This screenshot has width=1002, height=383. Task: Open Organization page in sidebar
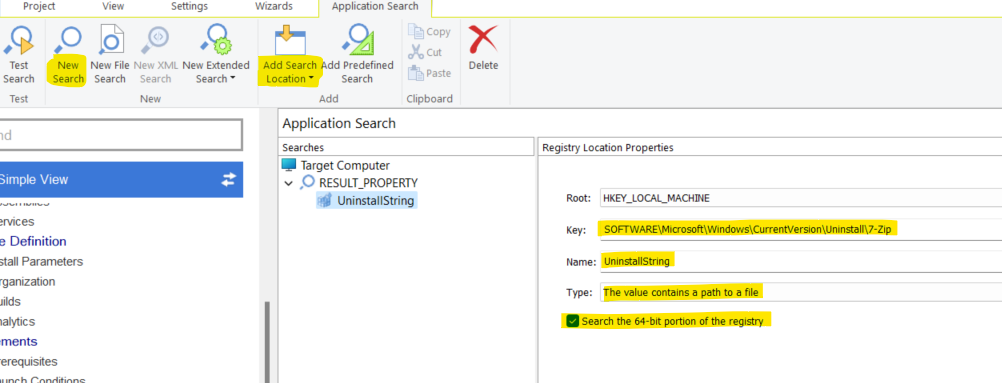(27, 281)
